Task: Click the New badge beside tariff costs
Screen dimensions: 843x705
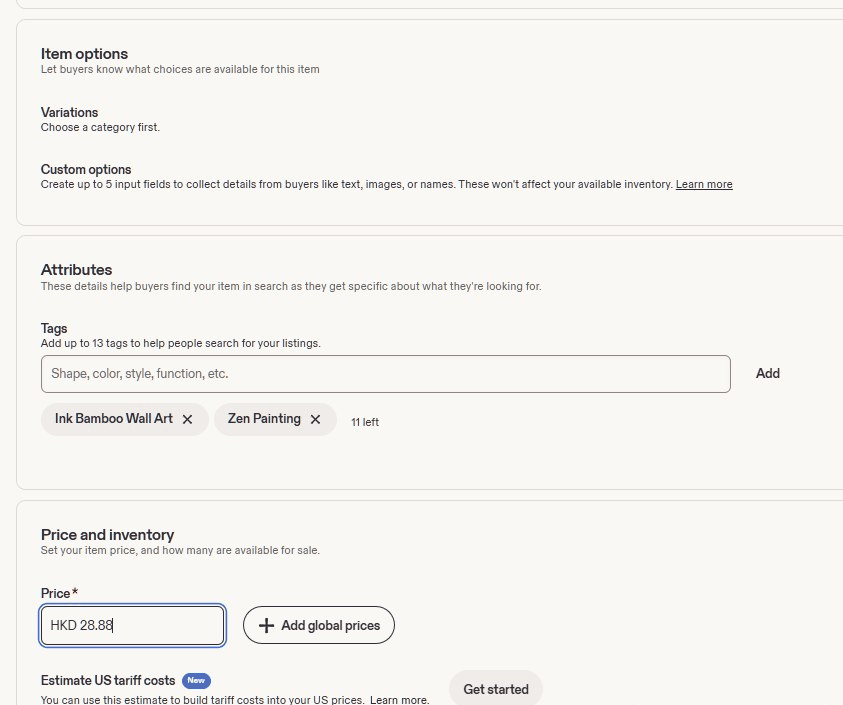Action: [x=196, y=680]
